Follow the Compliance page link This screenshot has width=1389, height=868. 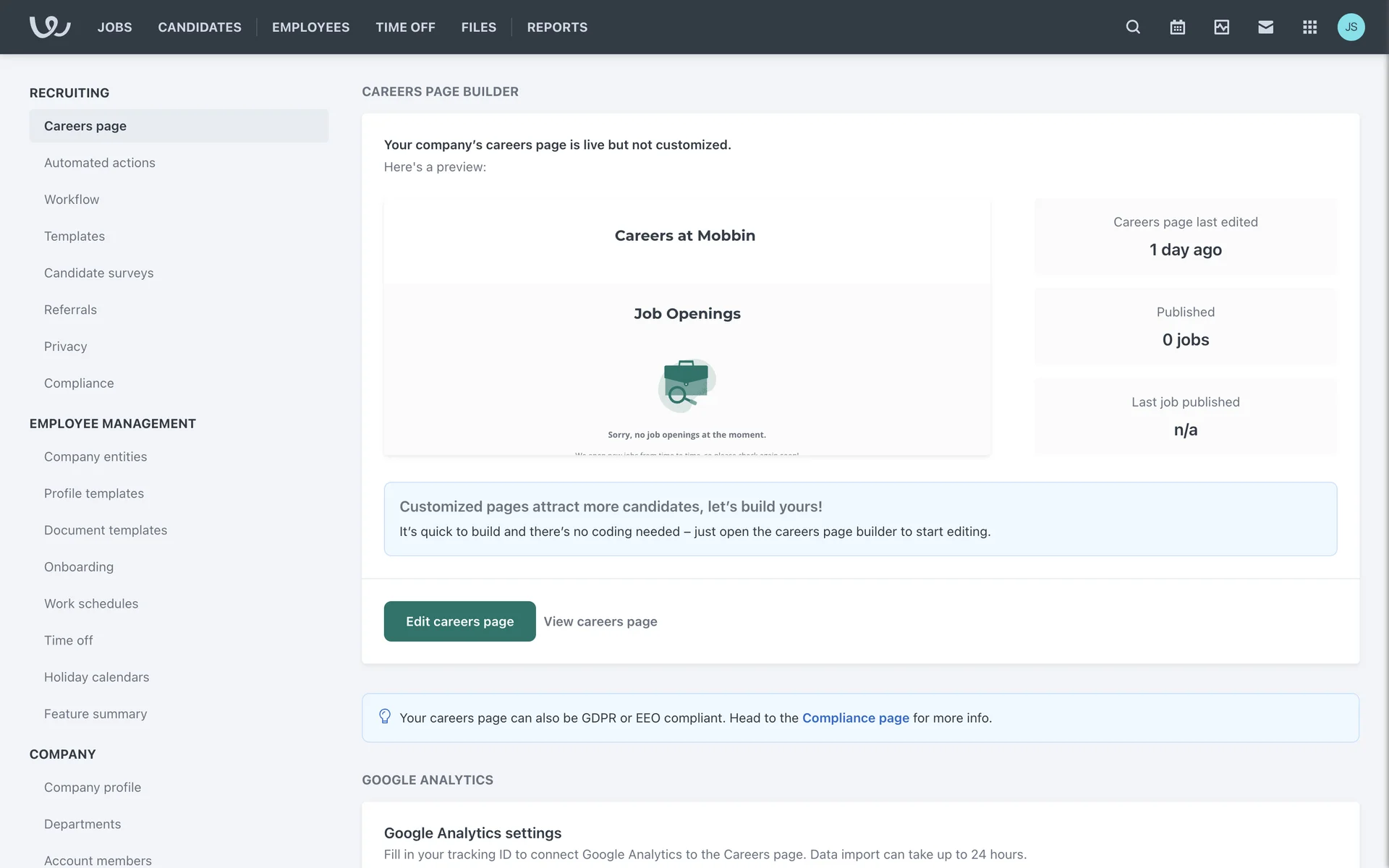tap(855, 718)
